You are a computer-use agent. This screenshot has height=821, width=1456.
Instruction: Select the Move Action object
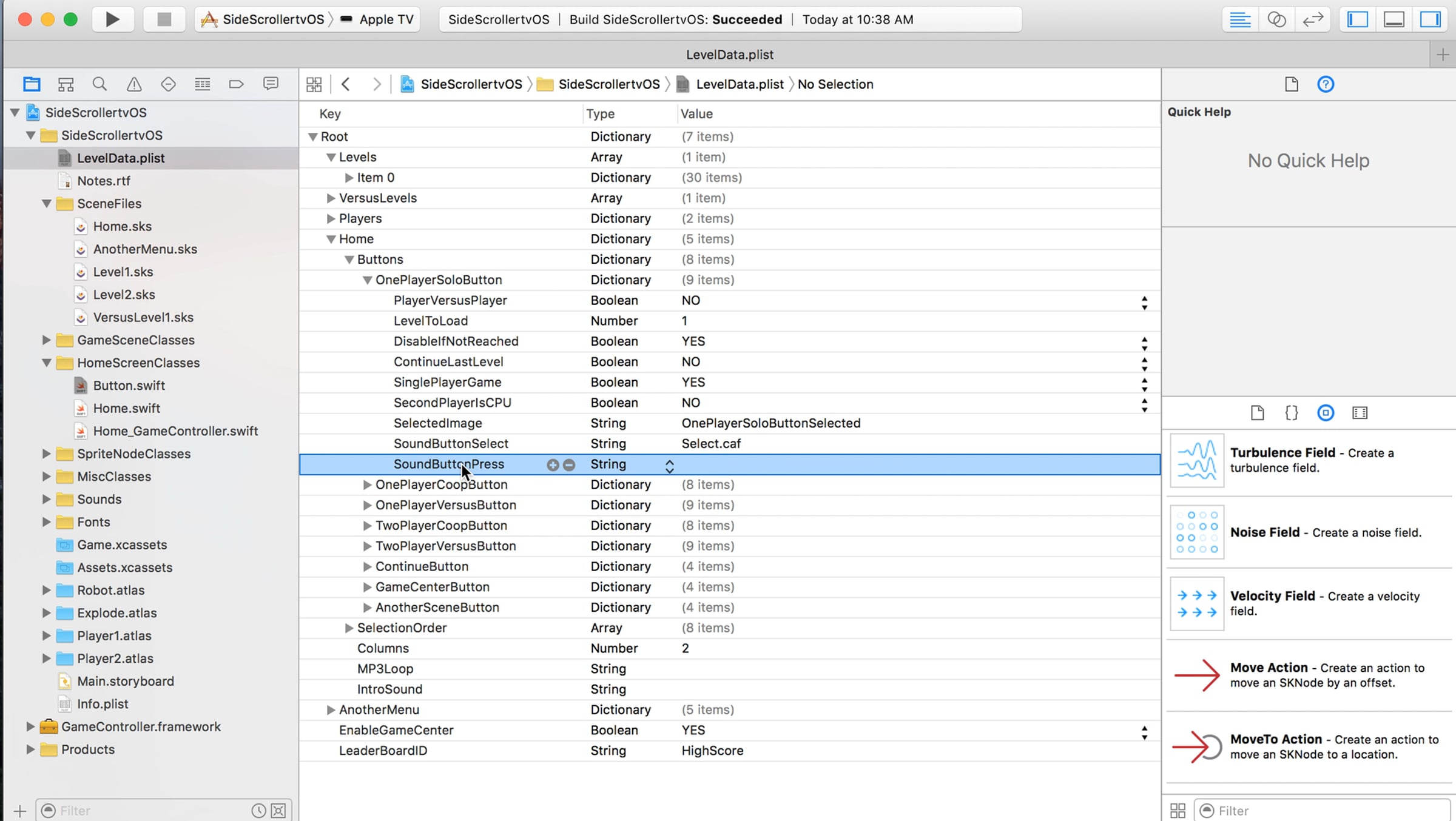[1310, 675]
